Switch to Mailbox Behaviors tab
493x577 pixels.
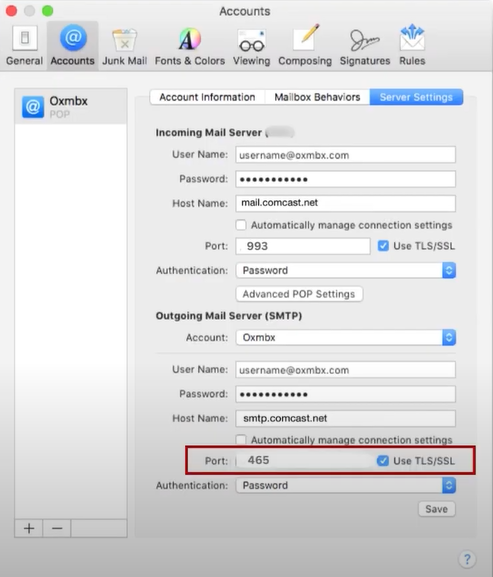[x=317, y=97]
